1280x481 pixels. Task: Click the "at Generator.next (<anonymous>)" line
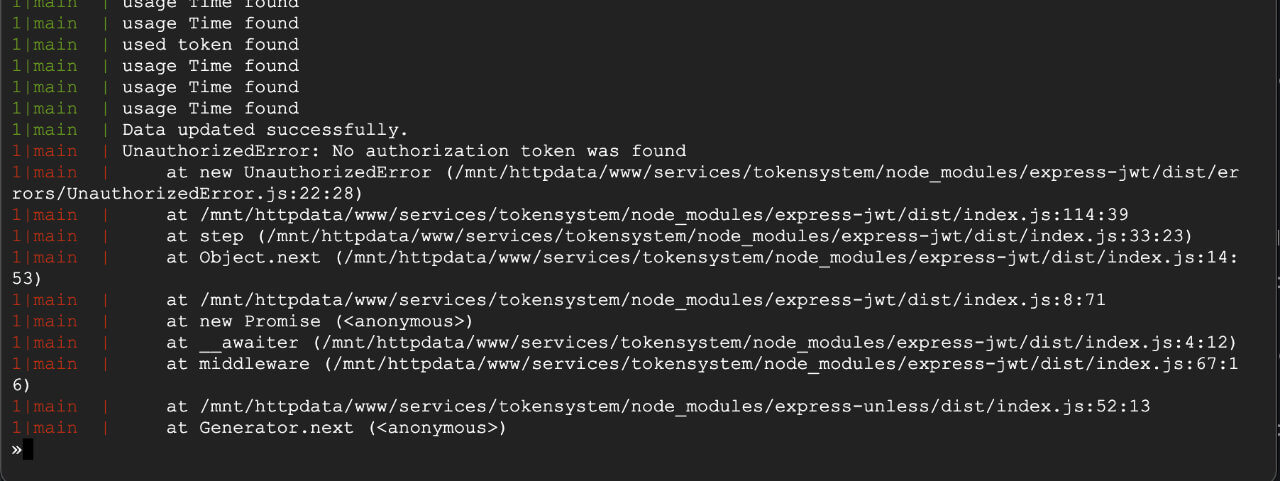coord(336,428)
